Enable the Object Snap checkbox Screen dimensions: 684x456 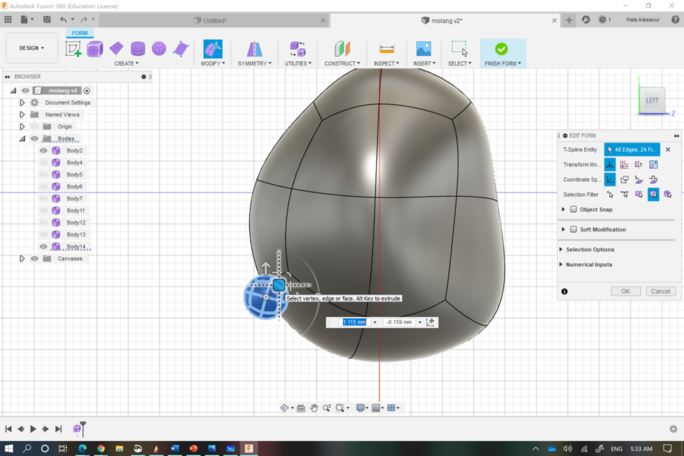point(573,210)
